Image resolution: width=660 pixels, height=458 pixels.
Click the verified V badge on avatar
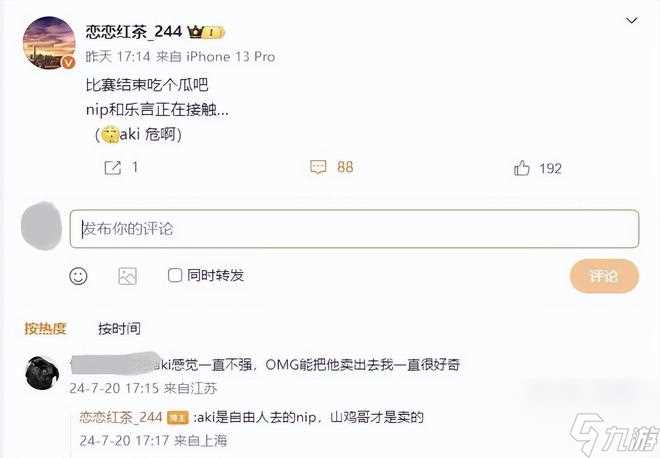coord(69,62)
